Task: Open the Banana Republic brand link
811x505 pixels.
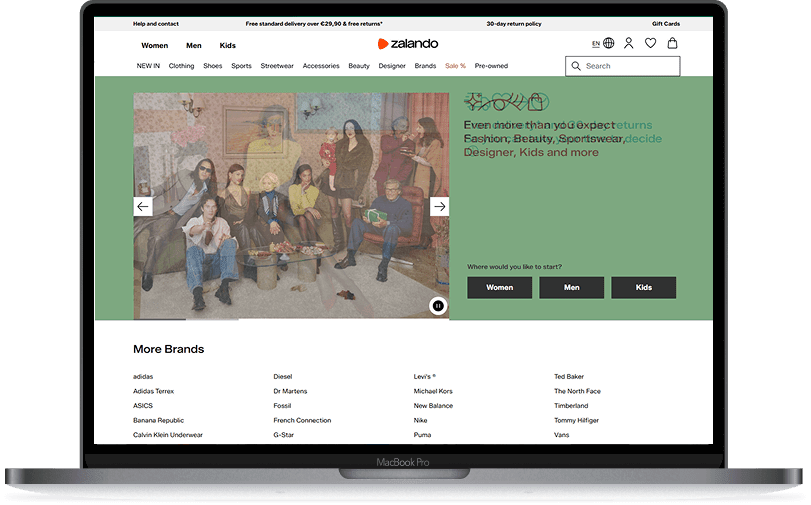Action: (x=158, y=420)
